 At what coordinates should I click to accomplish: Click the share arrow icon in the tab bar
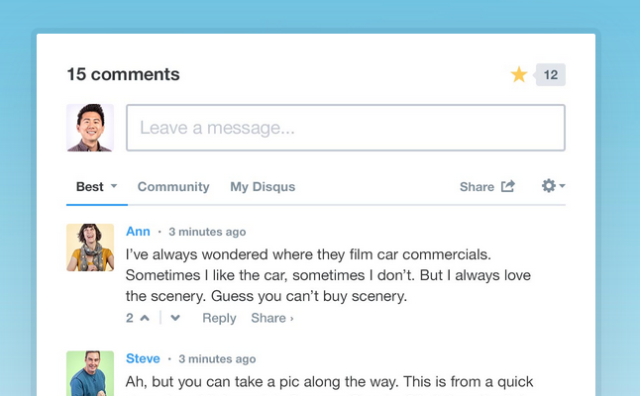(508, 186)
